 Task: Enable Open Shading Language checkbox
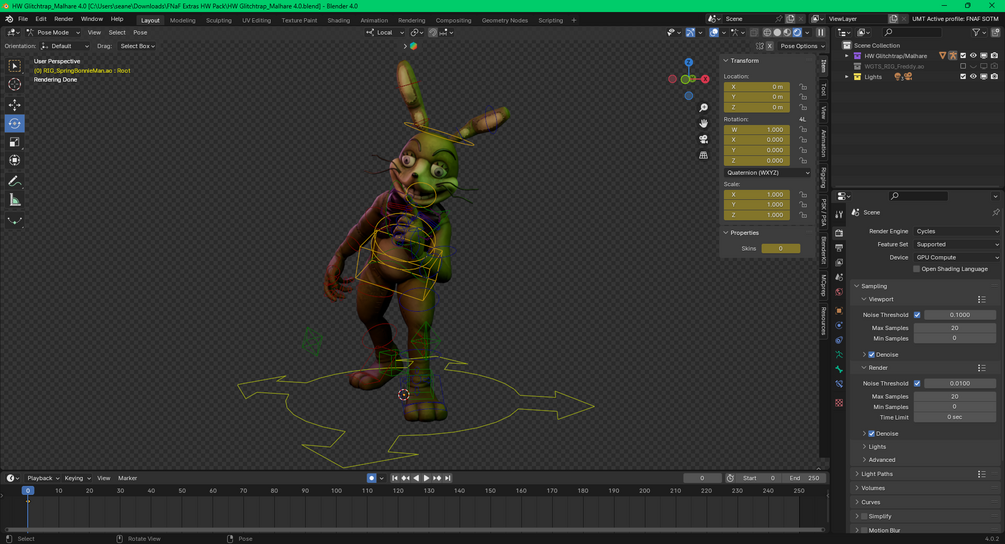pos(917,269)
